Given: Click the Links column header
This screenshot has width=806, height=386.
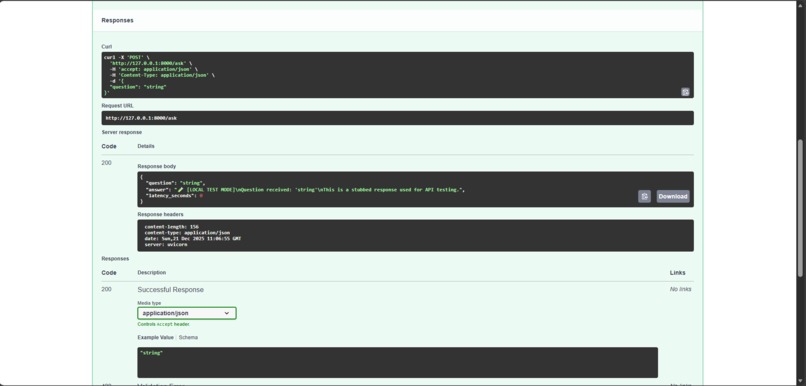Looking at the screenshot, I should click(677, 273).
